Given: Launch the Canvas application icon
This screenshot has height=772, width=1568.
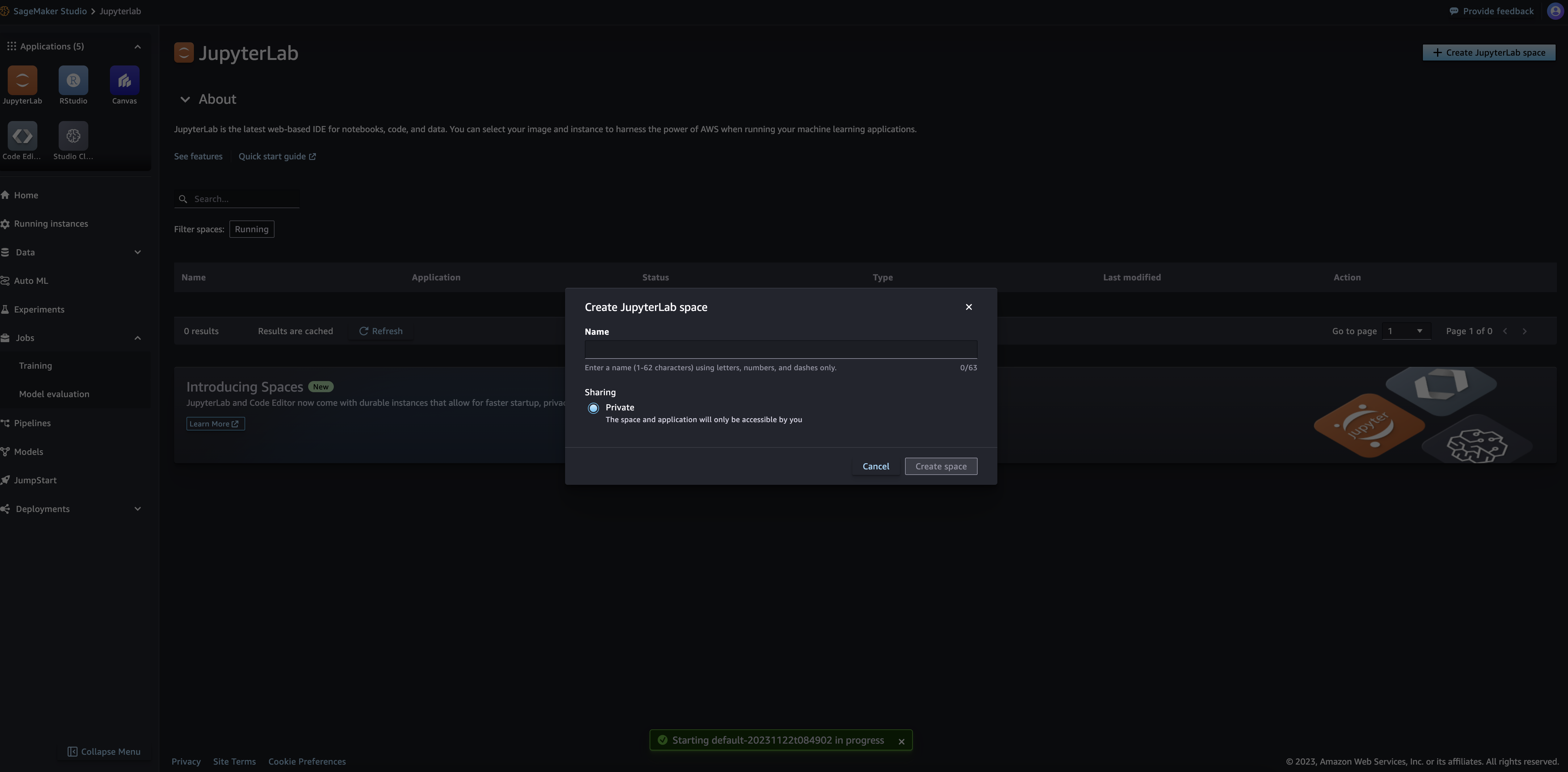Looking at the screenshot, I should click(124, 80).
